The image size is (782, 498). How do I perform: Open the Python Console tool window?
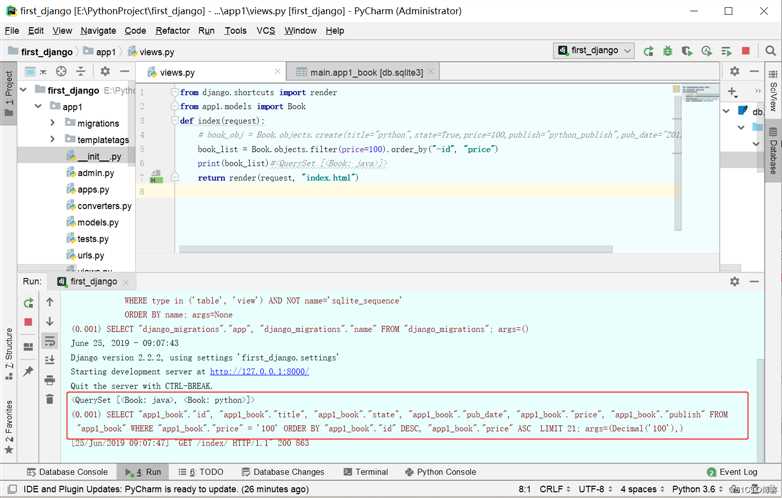pos(441,472)
